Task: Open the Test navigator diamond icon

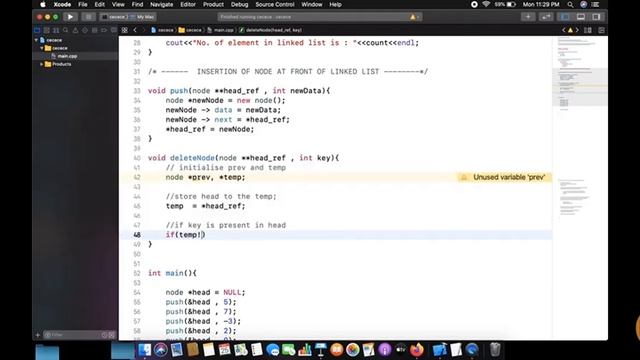Action: 85,30
